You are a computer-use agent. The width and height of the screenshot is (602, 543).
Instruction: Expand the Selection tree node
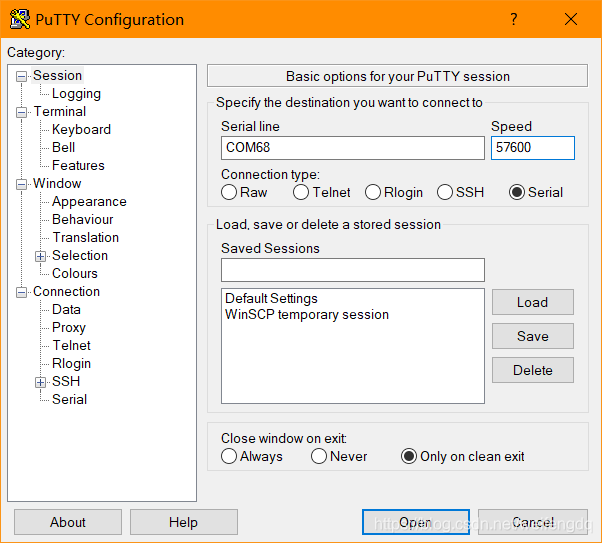click(40, 256)
